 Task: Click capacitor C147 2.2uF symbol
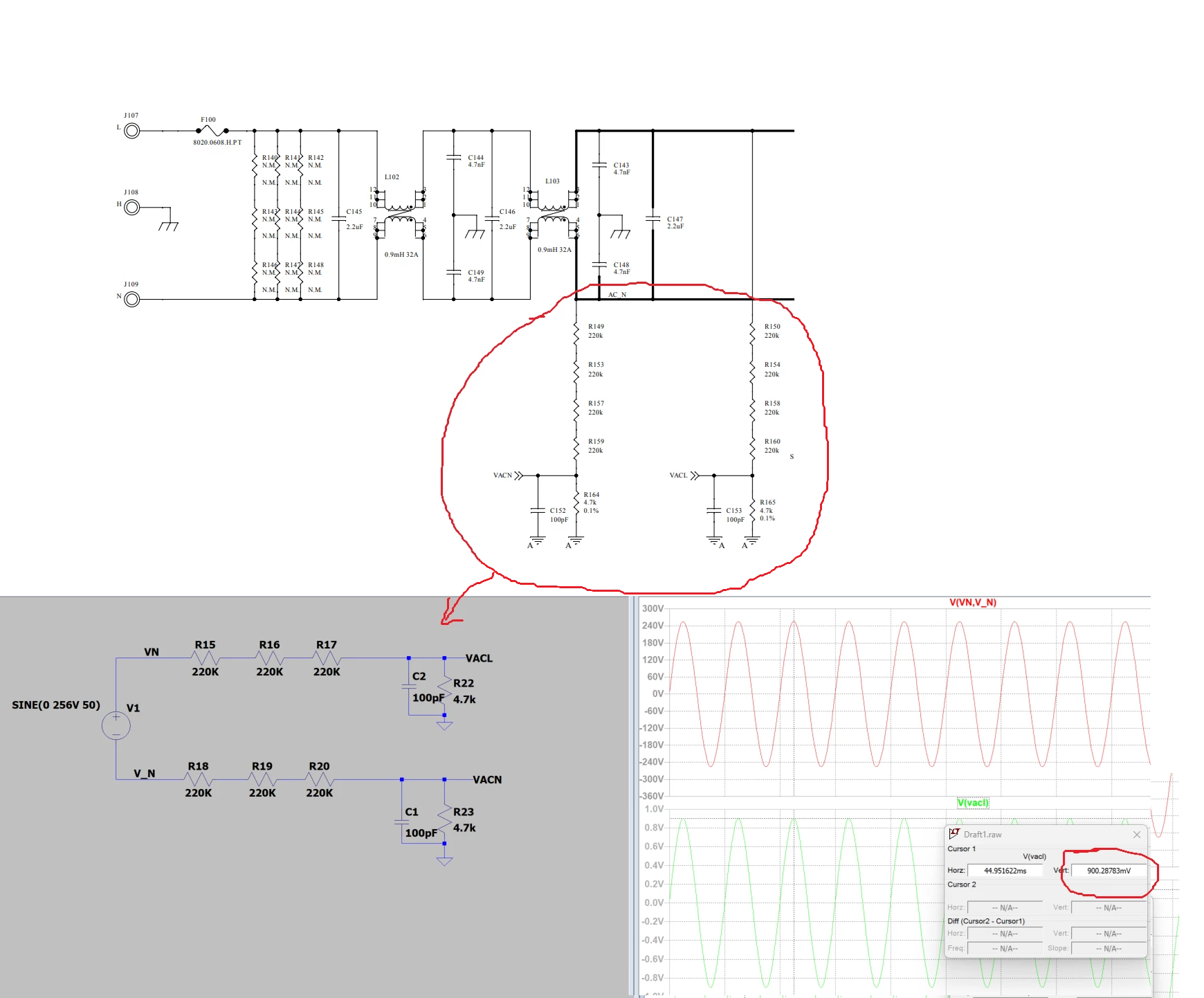pyautogui.click(x=653, y=218)
